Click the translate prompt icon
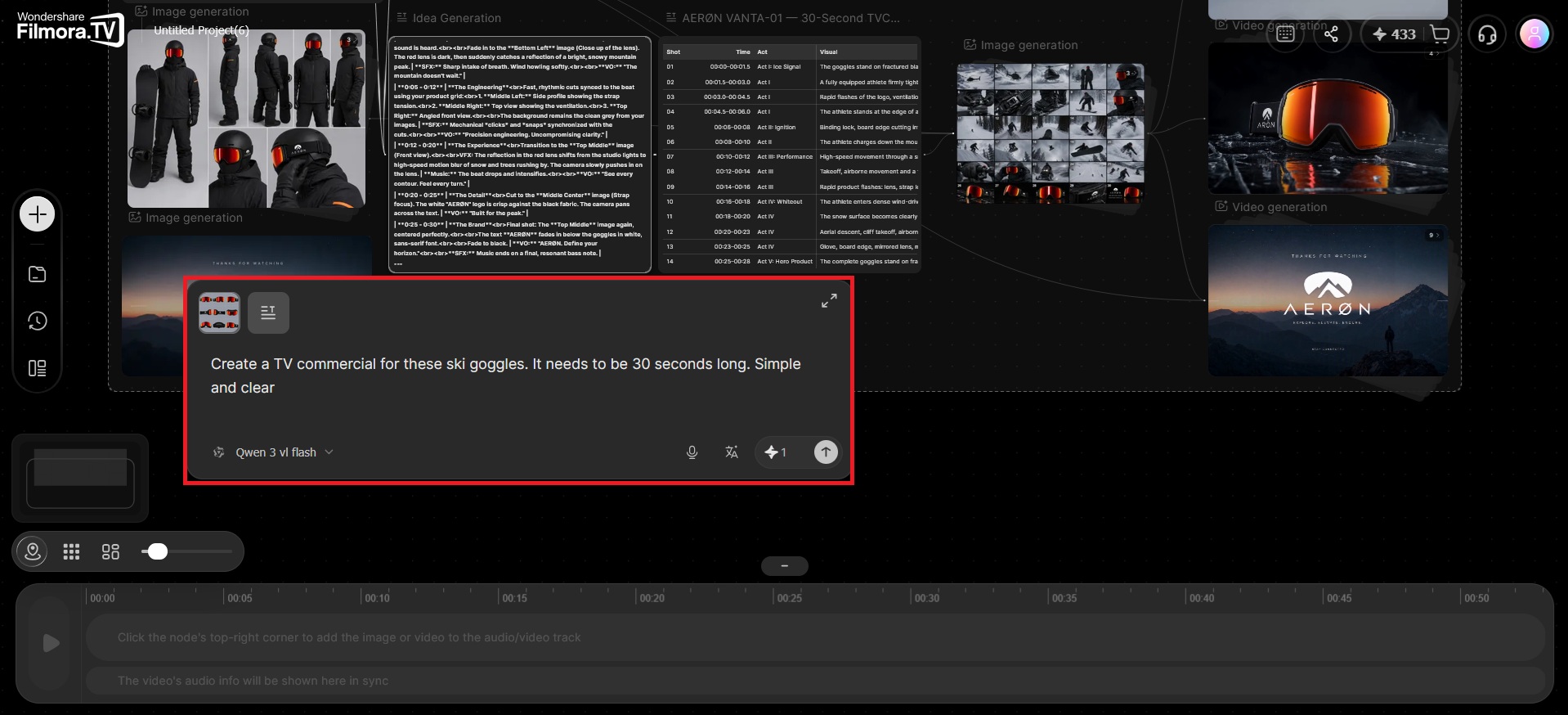The image size is (1568, 715). coord(732,452)
